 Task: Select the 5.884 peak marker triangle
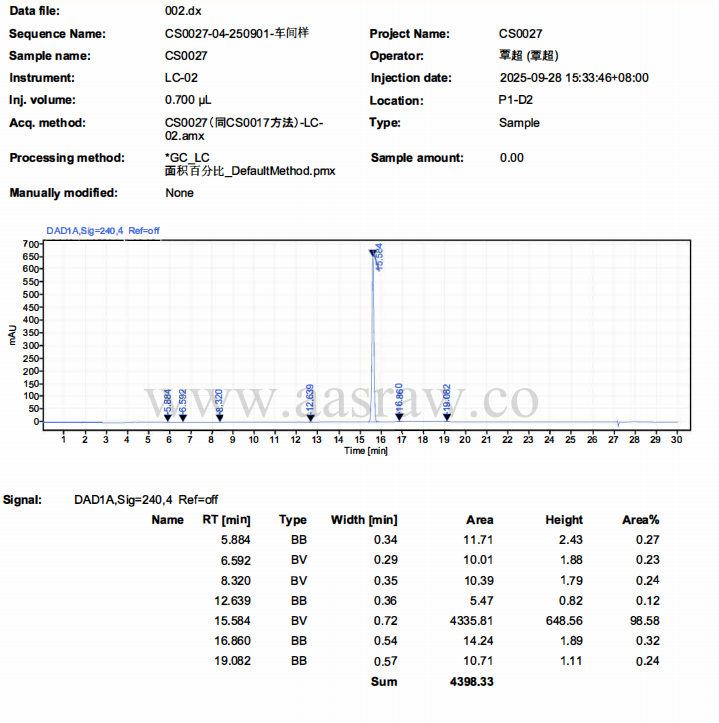click(x=168, y=417)
